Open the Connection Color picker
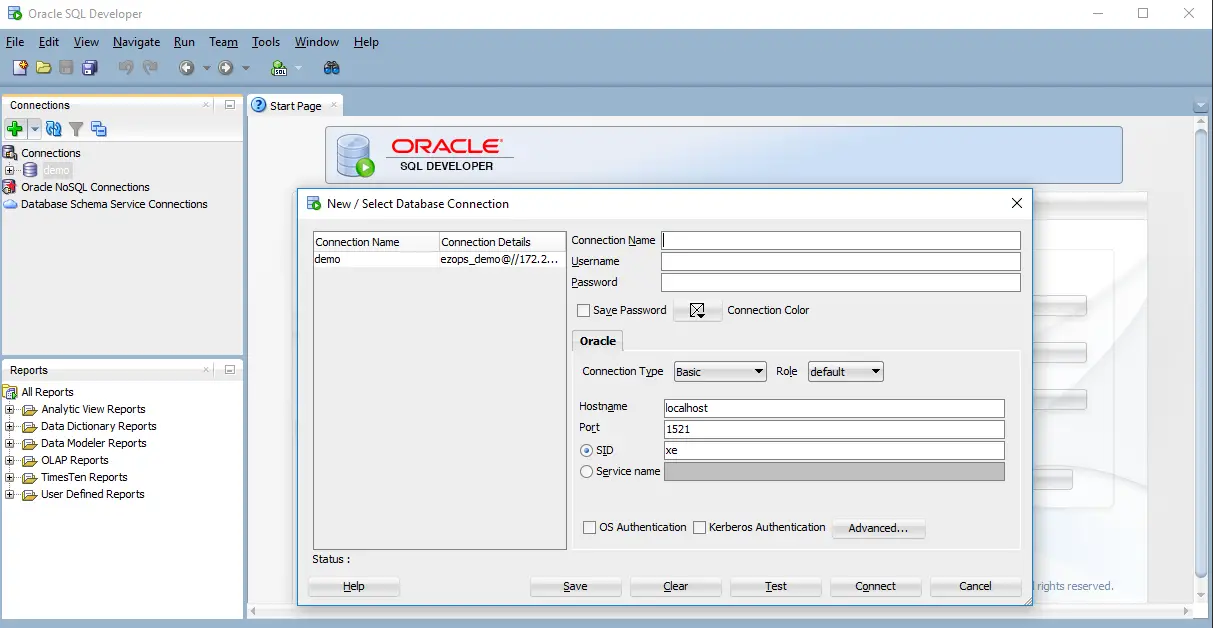This screenshot has width=1213, height=628. click(698, 311)
